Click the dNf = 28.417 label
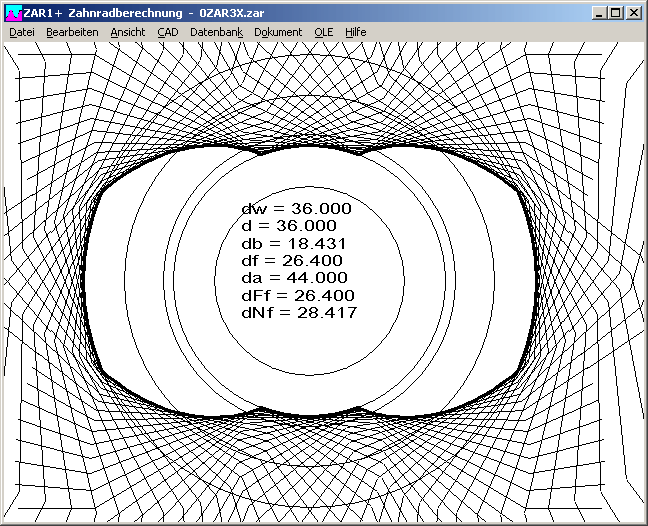Viewport: 648px width, 526px height. pyautogui.click(x=299, y=313)
